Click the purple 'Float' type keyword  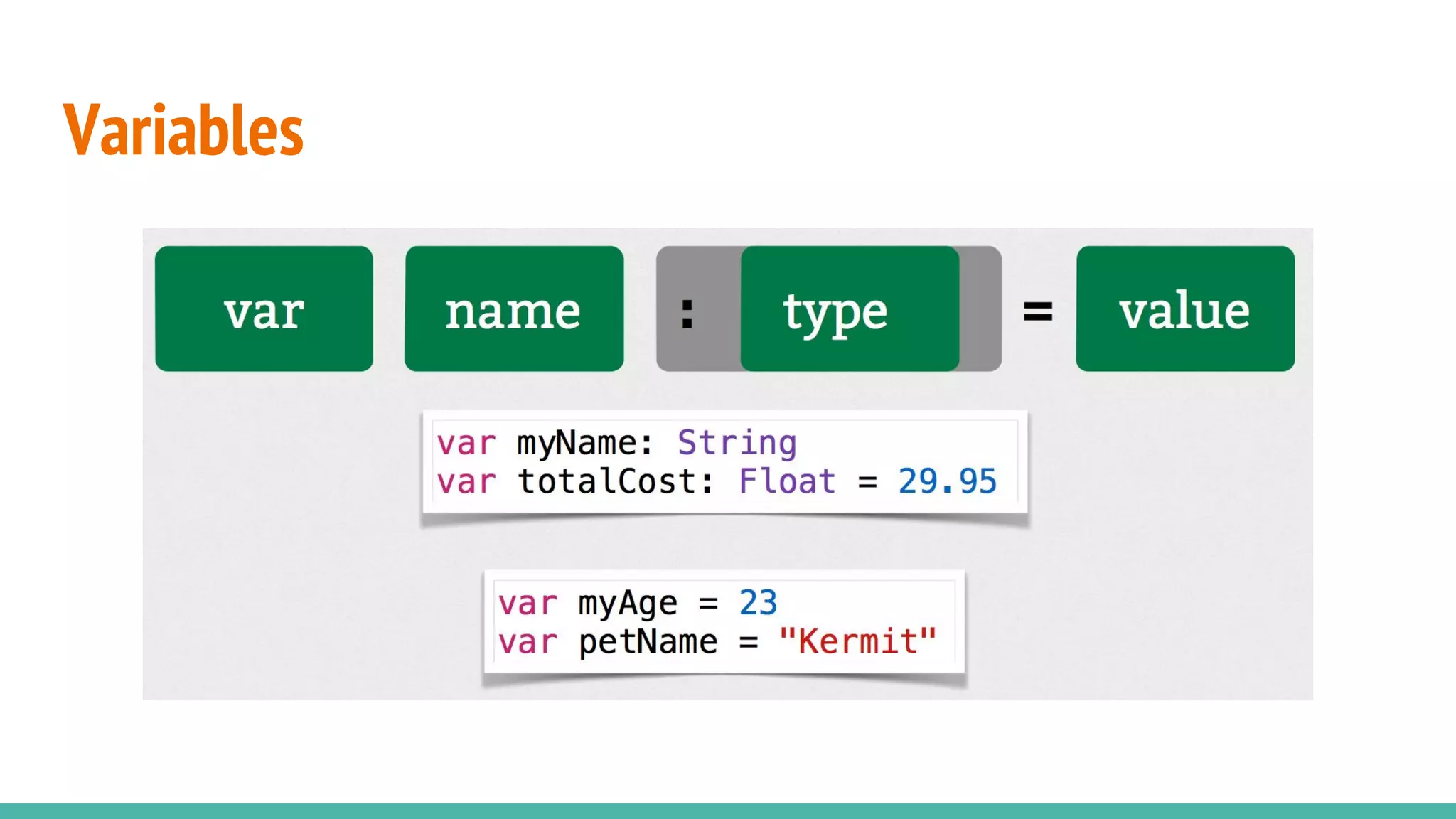[787, 481]
